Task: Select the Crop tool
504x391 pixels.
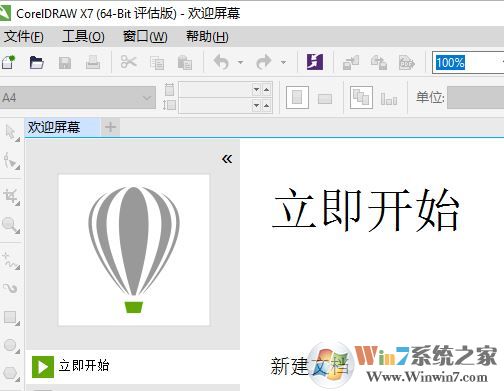Action: (11, 197)
